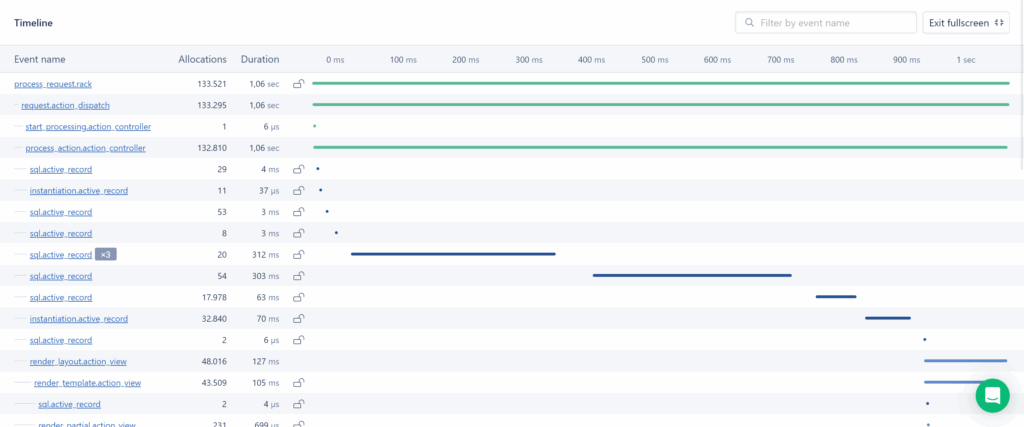
Task: Click the lock icon in the 70 ms instantiation.active_record row
Action: (x=298, y=319)
